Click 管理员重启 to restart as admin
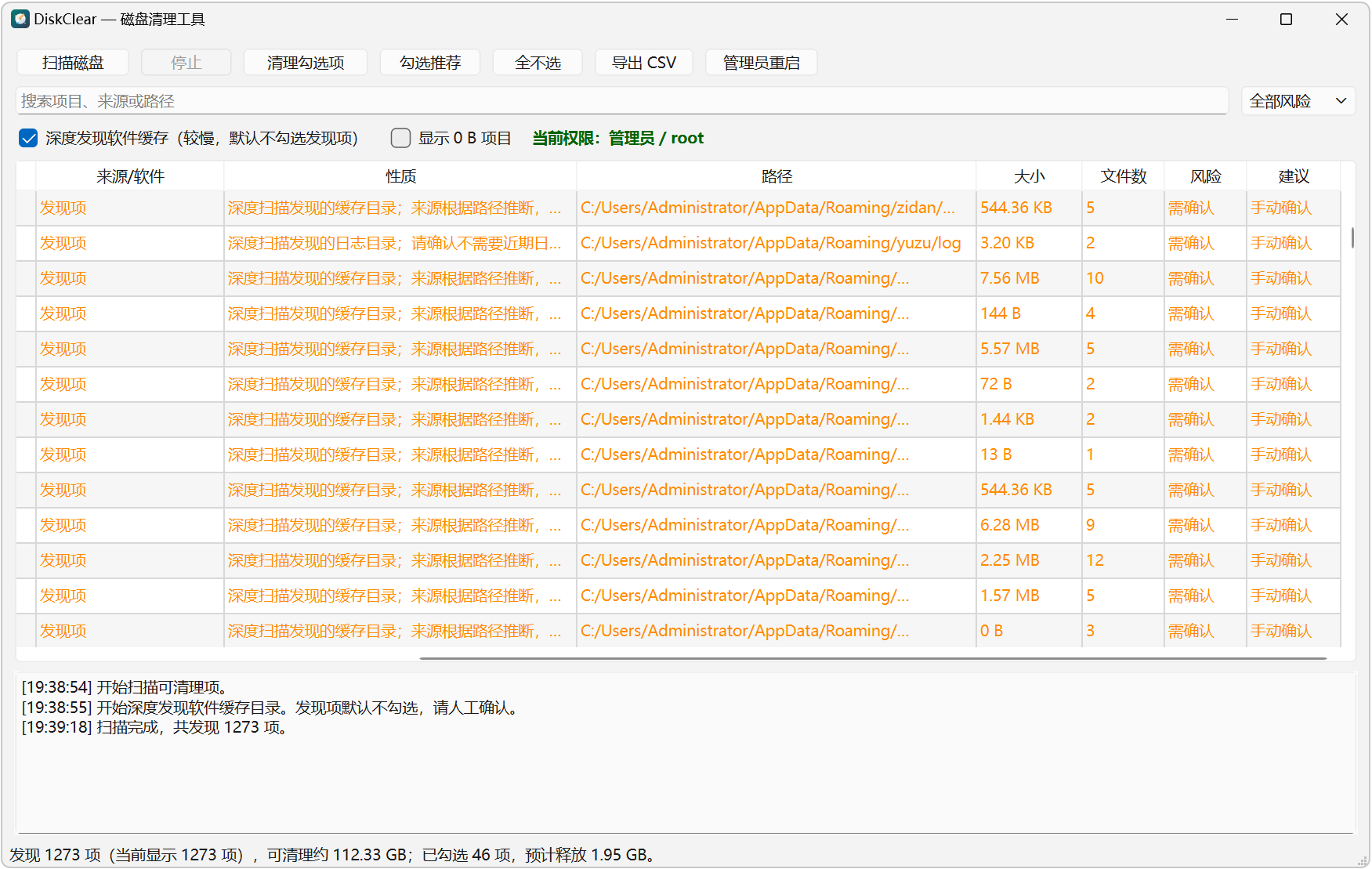Screen dimensions: 1372x869 pos(762,63)
